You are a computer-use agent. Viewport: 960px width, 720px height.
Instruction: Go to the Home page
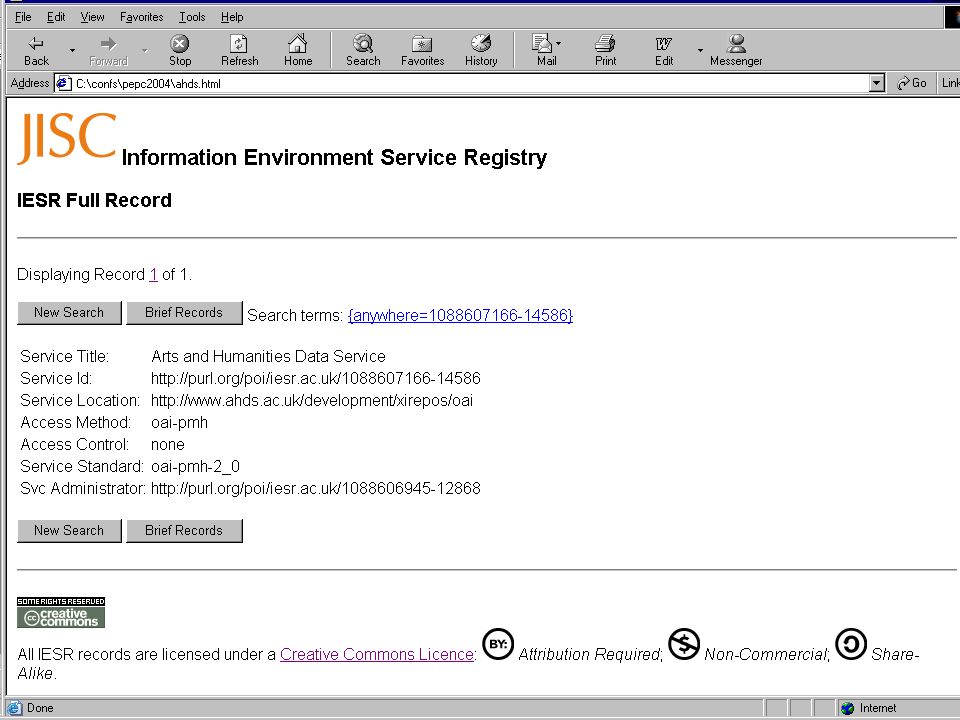point(298,51)
